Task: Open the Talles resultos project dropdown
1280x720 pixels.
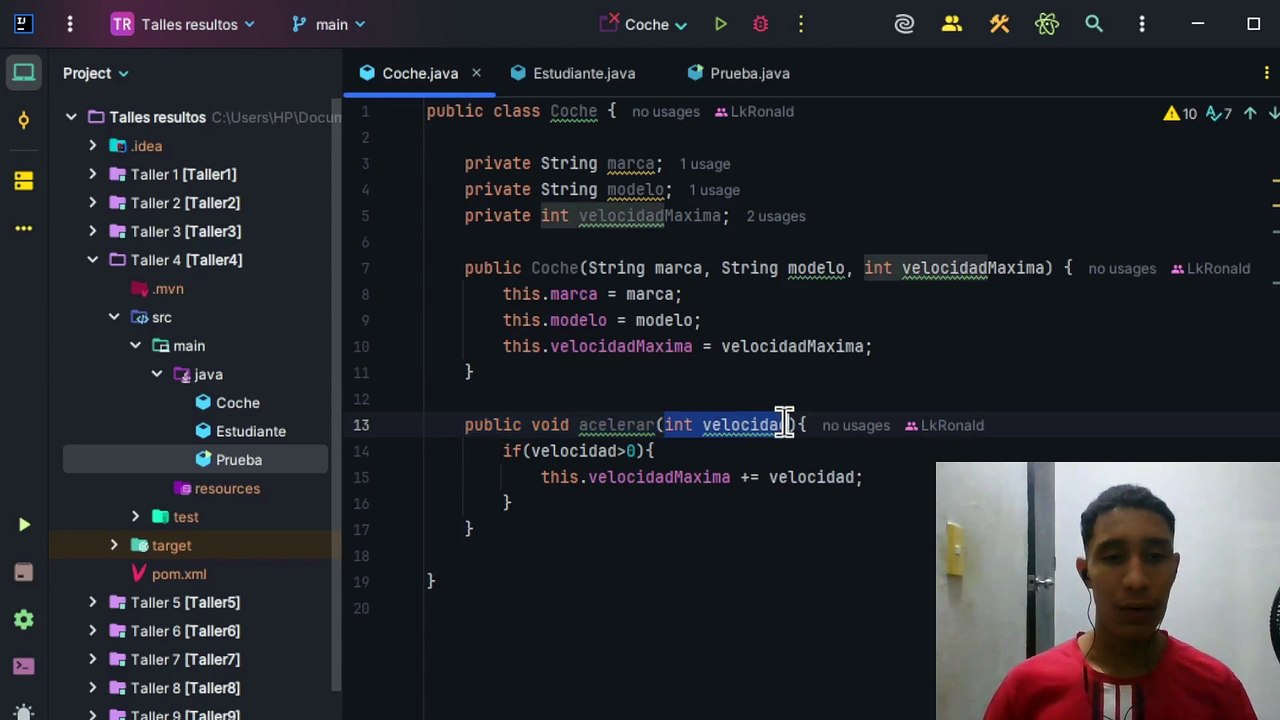Action: (x=183, y=24)
